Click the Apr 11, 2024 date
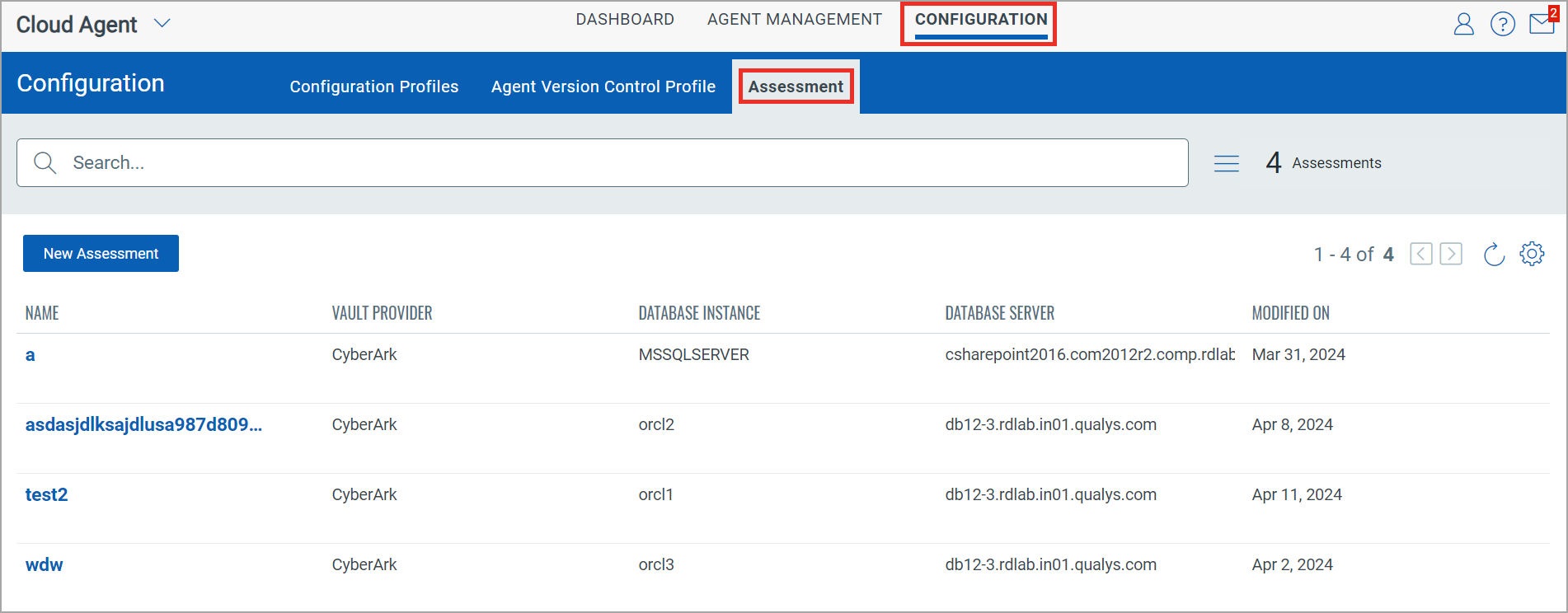 click(x=1297, y=495)
